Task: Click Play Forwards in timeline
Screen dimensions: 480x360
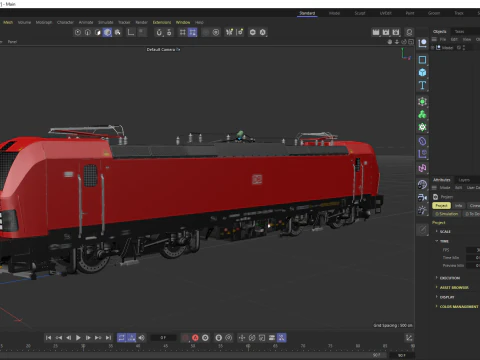Action: pos(78,338)
